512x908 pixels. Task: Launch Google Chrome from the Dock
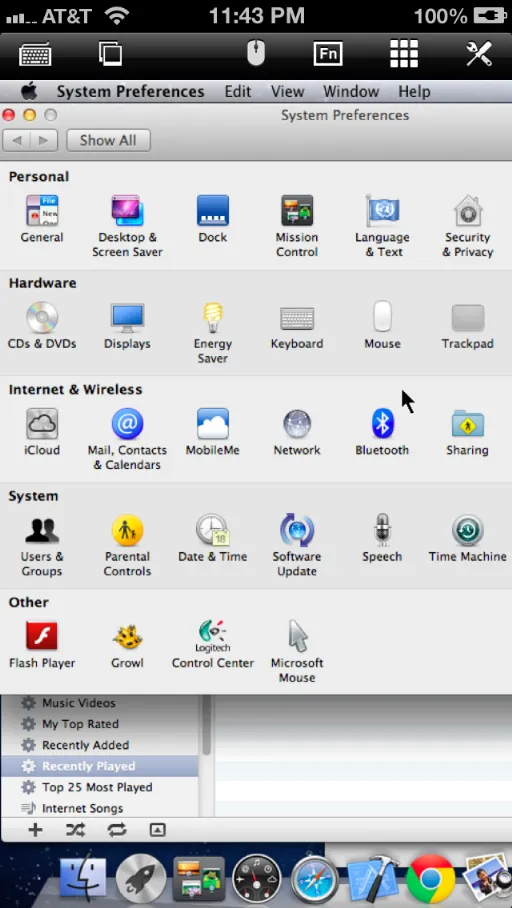pos(430,879)
